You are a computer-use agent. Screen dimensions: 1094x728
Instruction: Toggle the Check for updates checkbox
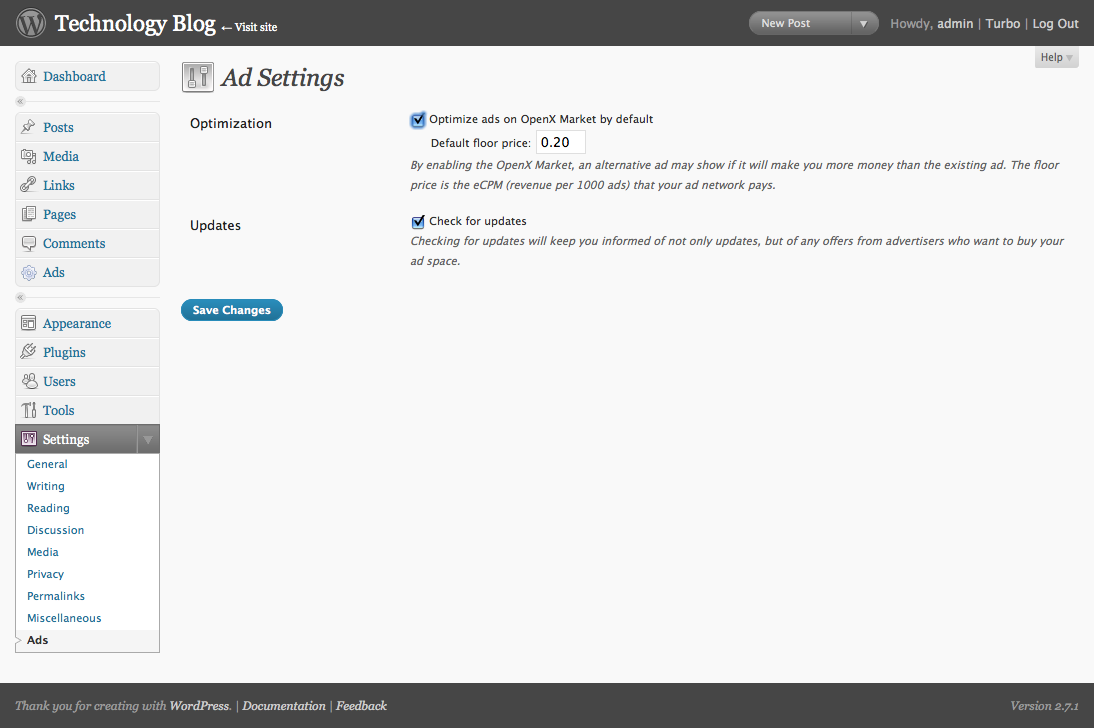click(x=418, y=222)
